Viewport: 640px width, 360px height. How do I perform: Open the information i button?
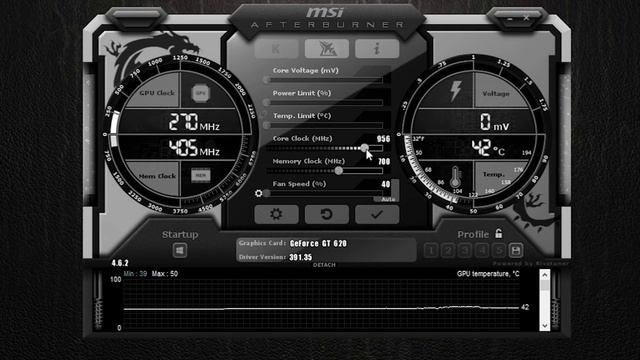pos(377,49)
